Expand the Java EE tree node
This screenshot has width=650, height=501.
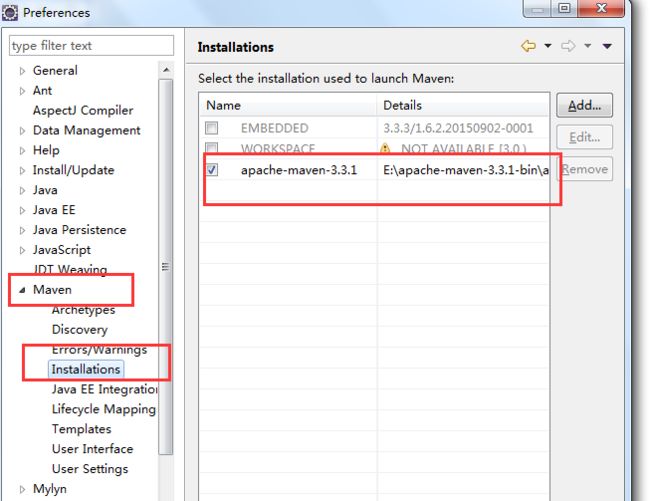tap(22, 210)
